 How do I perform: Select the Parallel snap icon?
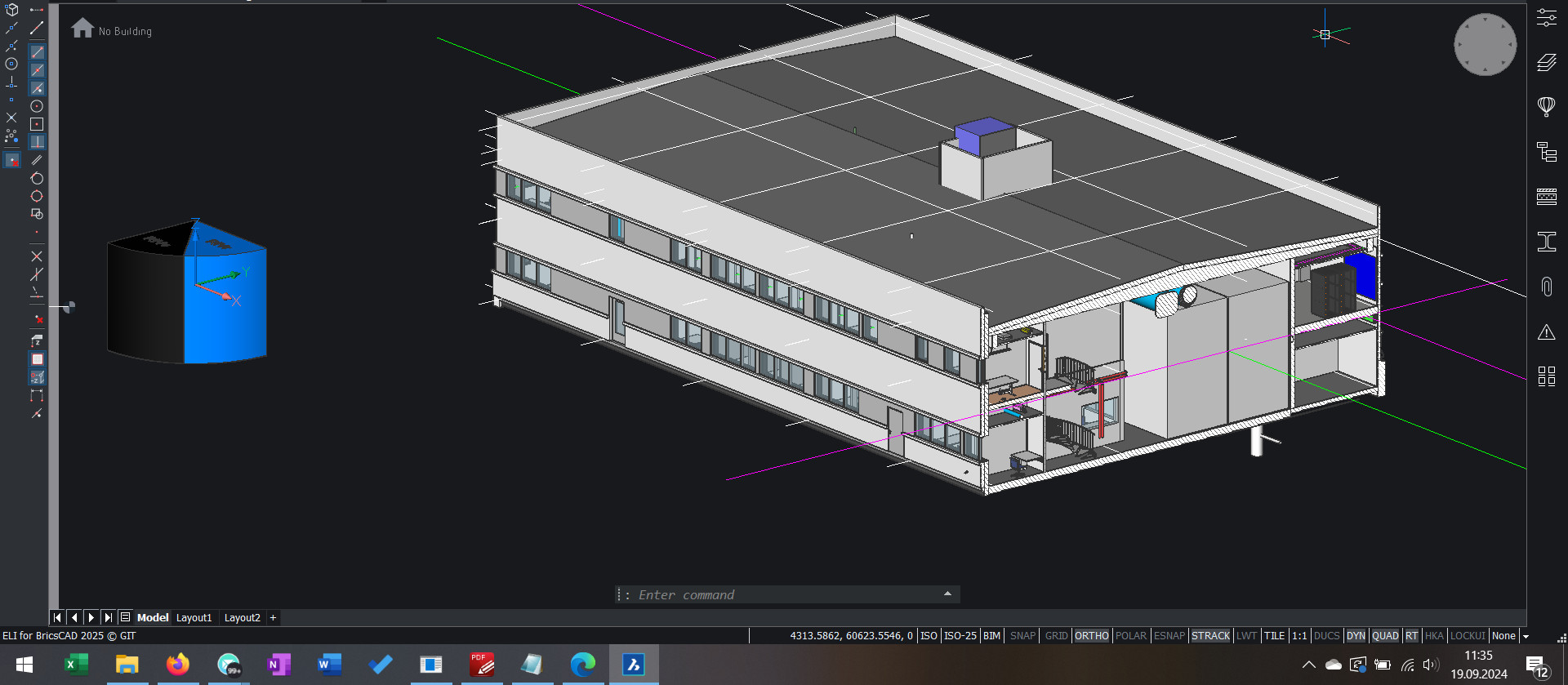tap(37, 160)
